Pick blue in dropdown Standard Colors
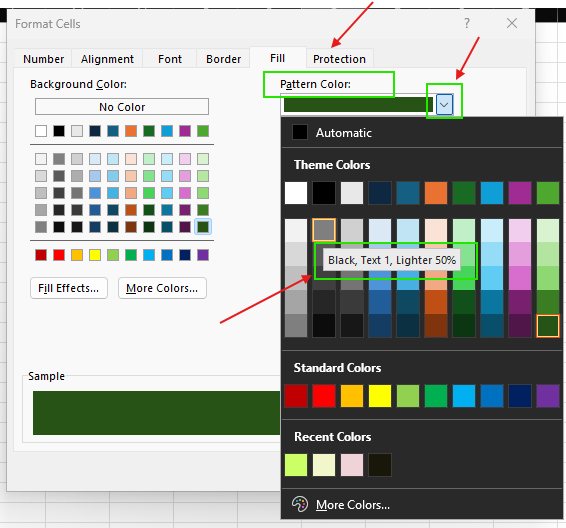566x528 pixels. [492, 396]
